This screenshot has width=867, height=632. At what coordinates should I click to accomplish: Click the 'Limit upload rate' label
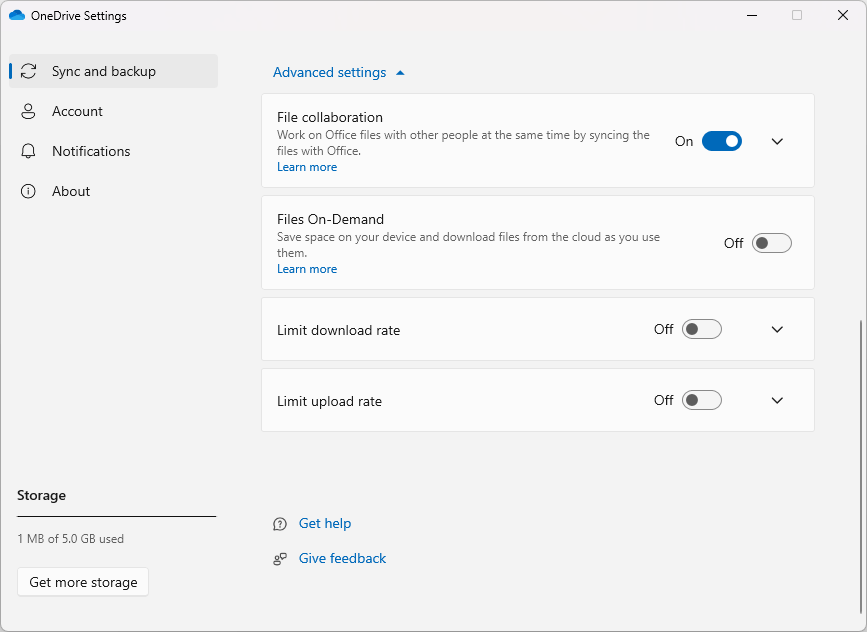(329, 401)
